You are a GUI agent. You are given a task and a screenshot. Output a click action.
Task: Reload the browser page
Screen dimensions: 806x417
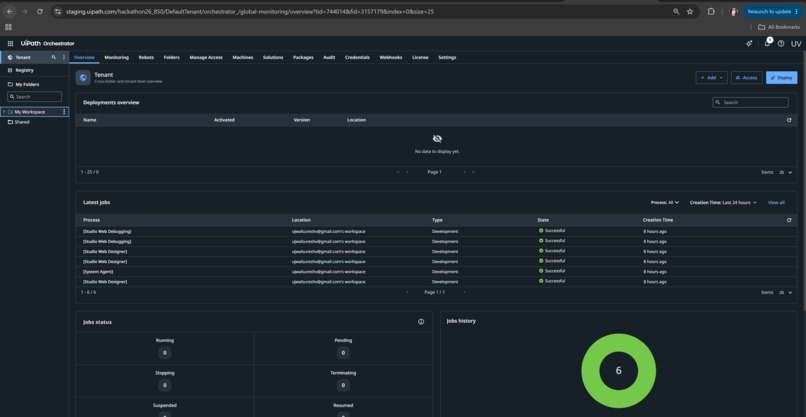pyautogui.click(x=40, y=11)
